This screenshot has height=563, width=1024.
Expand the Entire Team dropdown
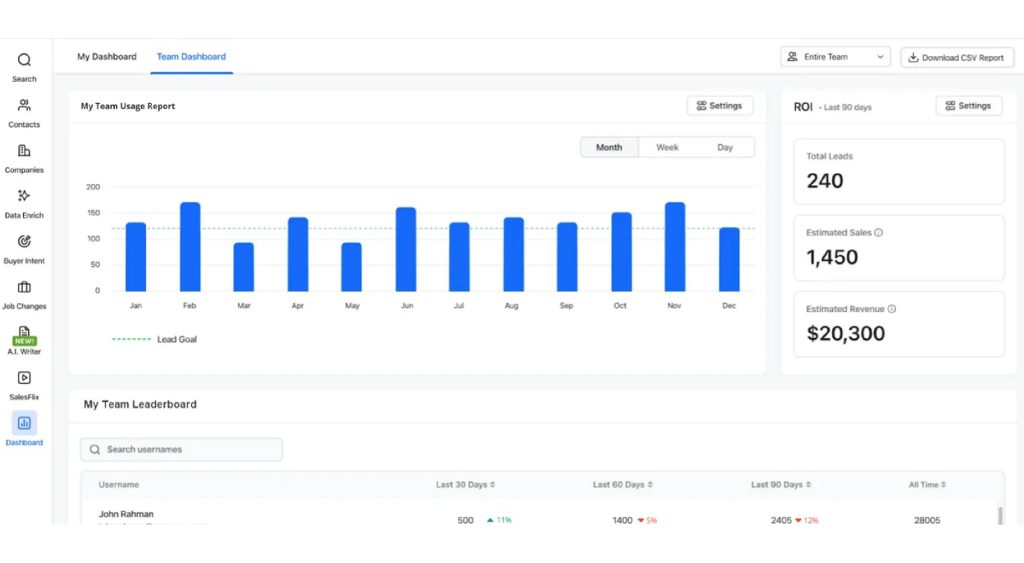[x=835, y=57]
